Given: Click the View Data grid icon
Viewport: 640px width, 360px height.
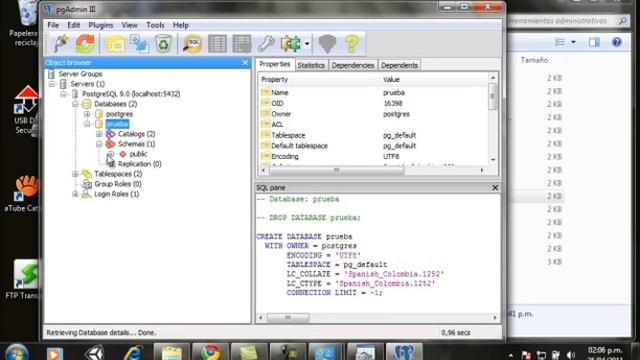Looking at the screenshot, I should (x=218, y=44).
